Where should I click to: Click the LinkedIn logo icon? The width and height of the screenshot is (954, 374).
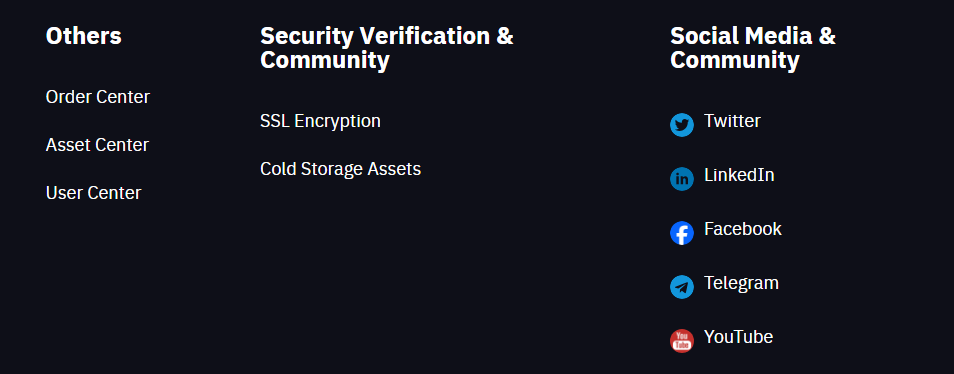(x=681, y=179)
